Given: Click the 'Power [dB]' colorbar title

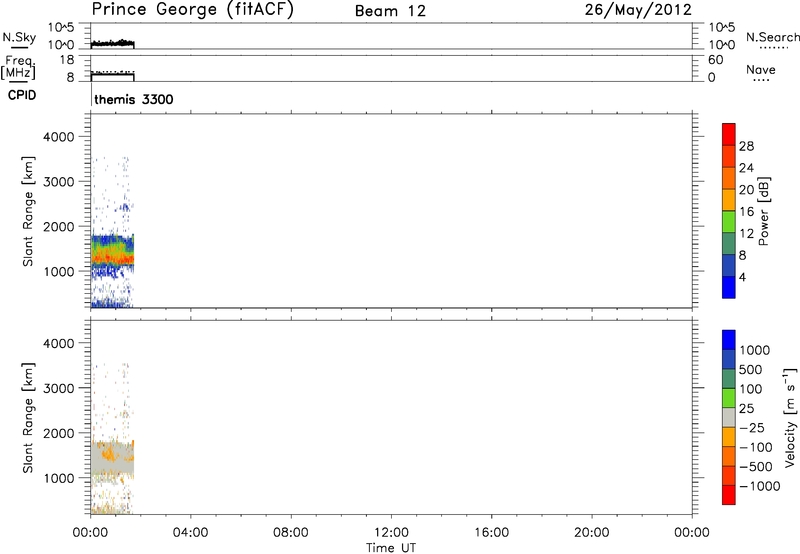Looking at the screenshot, I should [764, 211].
